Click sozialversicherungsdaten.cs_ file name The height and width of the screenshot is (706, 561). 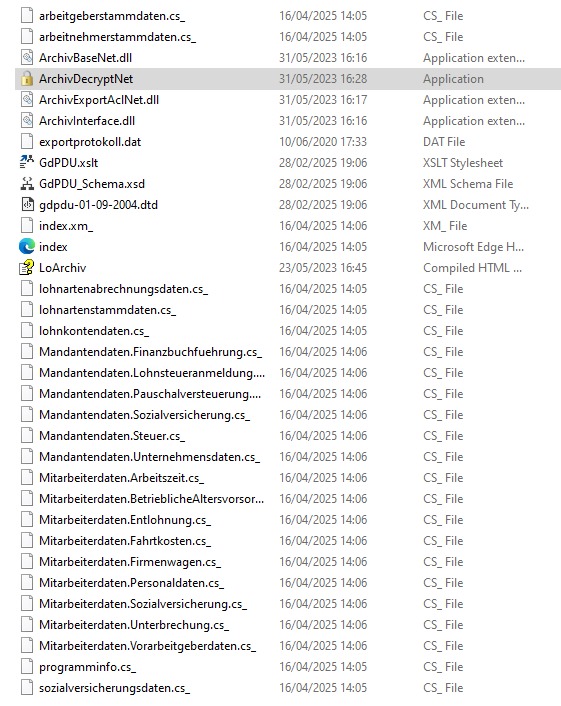[x=115, y=688]
